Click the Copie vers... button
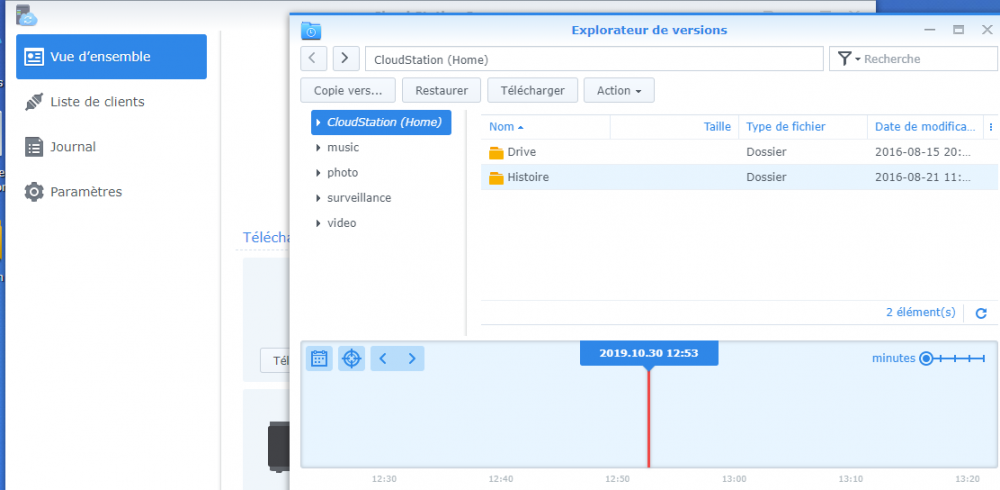This screenshot has width=1000, height=490. (348, 91)
